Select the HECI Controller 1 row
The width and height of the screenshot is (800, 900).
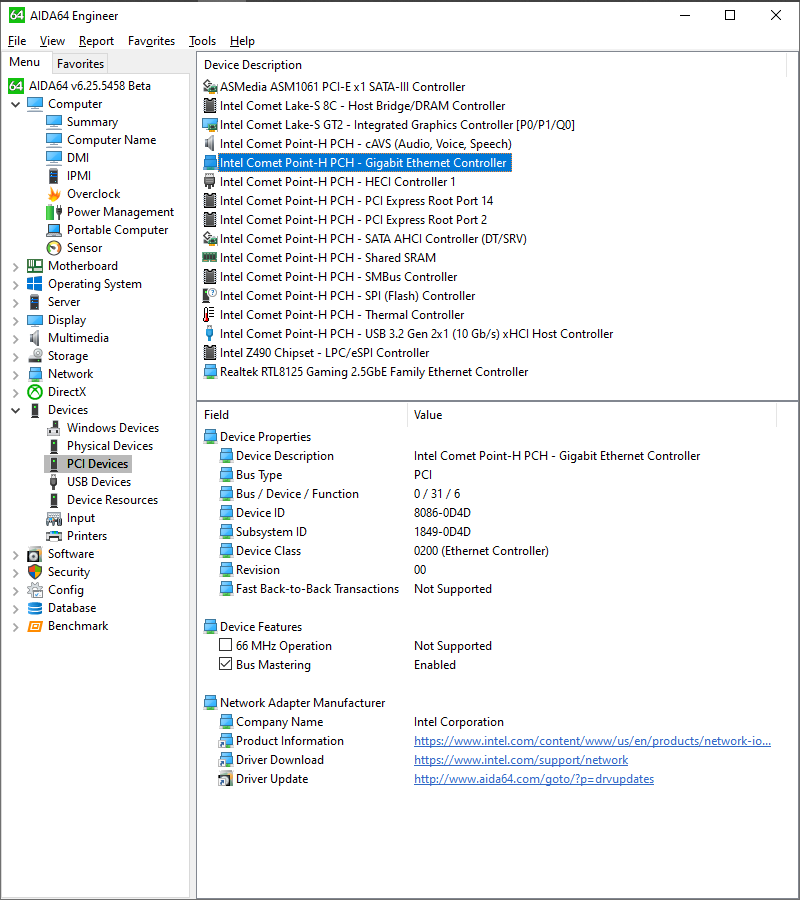tap(337, 182)
